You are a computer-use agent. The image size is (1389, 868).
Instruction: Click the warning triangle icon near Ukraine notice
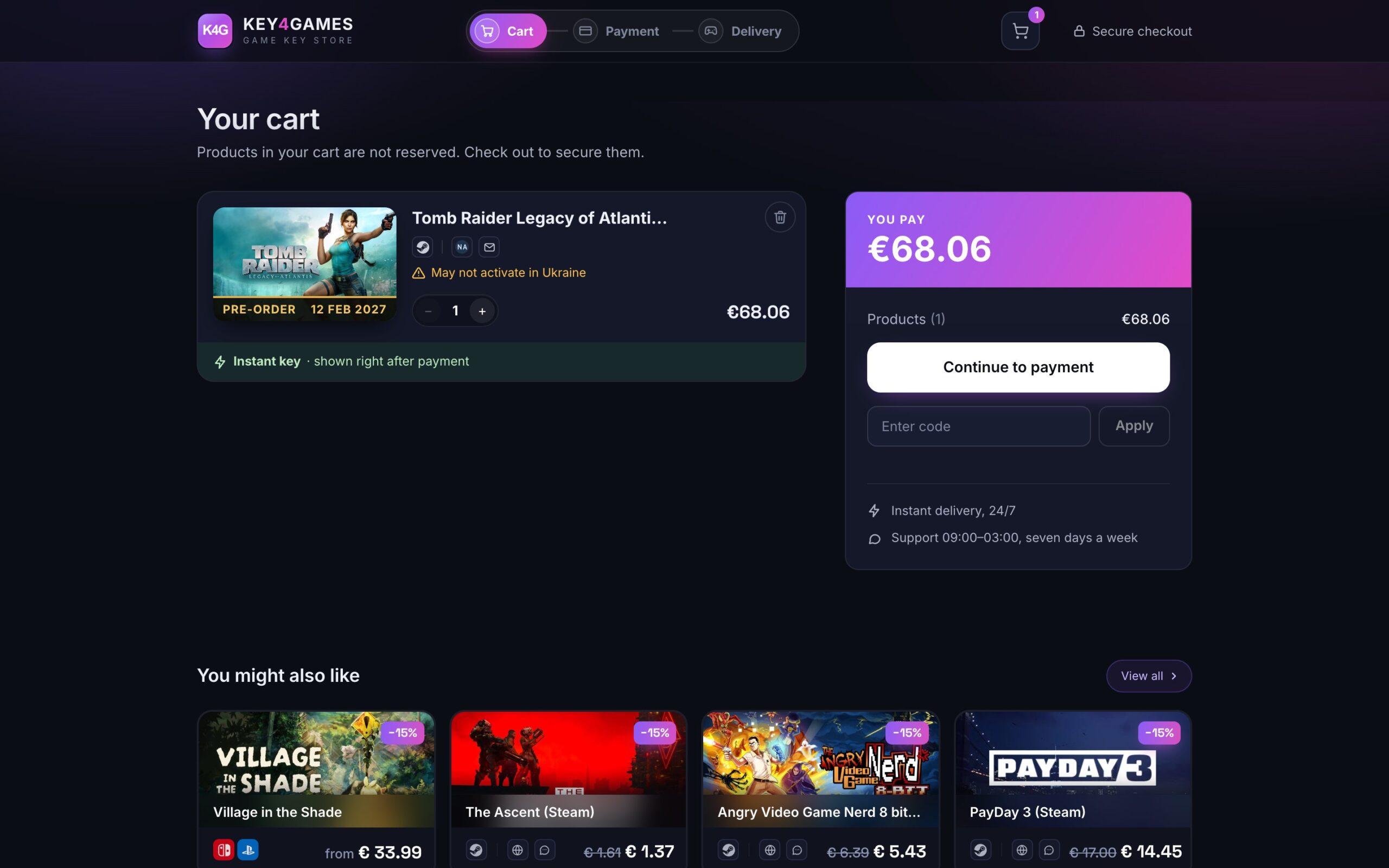(x=418, y=273)
